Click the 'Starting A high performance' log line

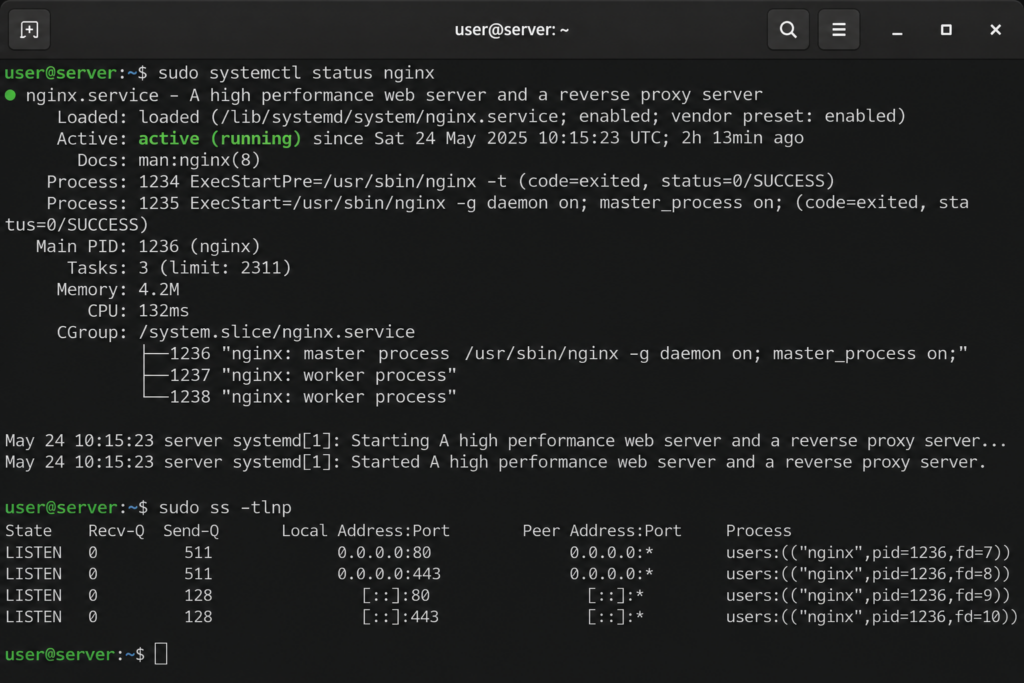coord(506,441)
